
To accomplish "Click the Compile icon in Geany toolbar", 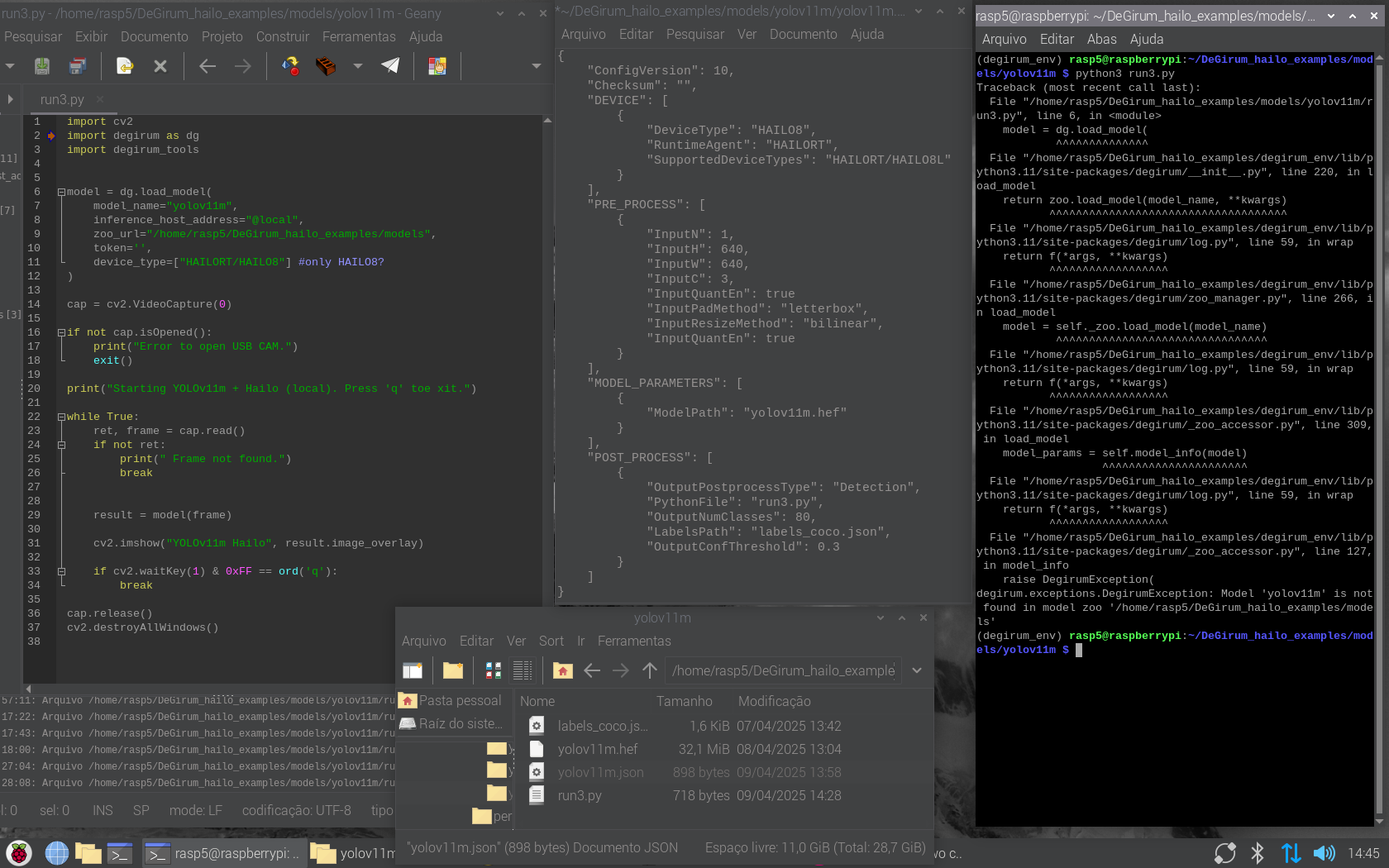I will pyautogui.click(x=290, y=66).
